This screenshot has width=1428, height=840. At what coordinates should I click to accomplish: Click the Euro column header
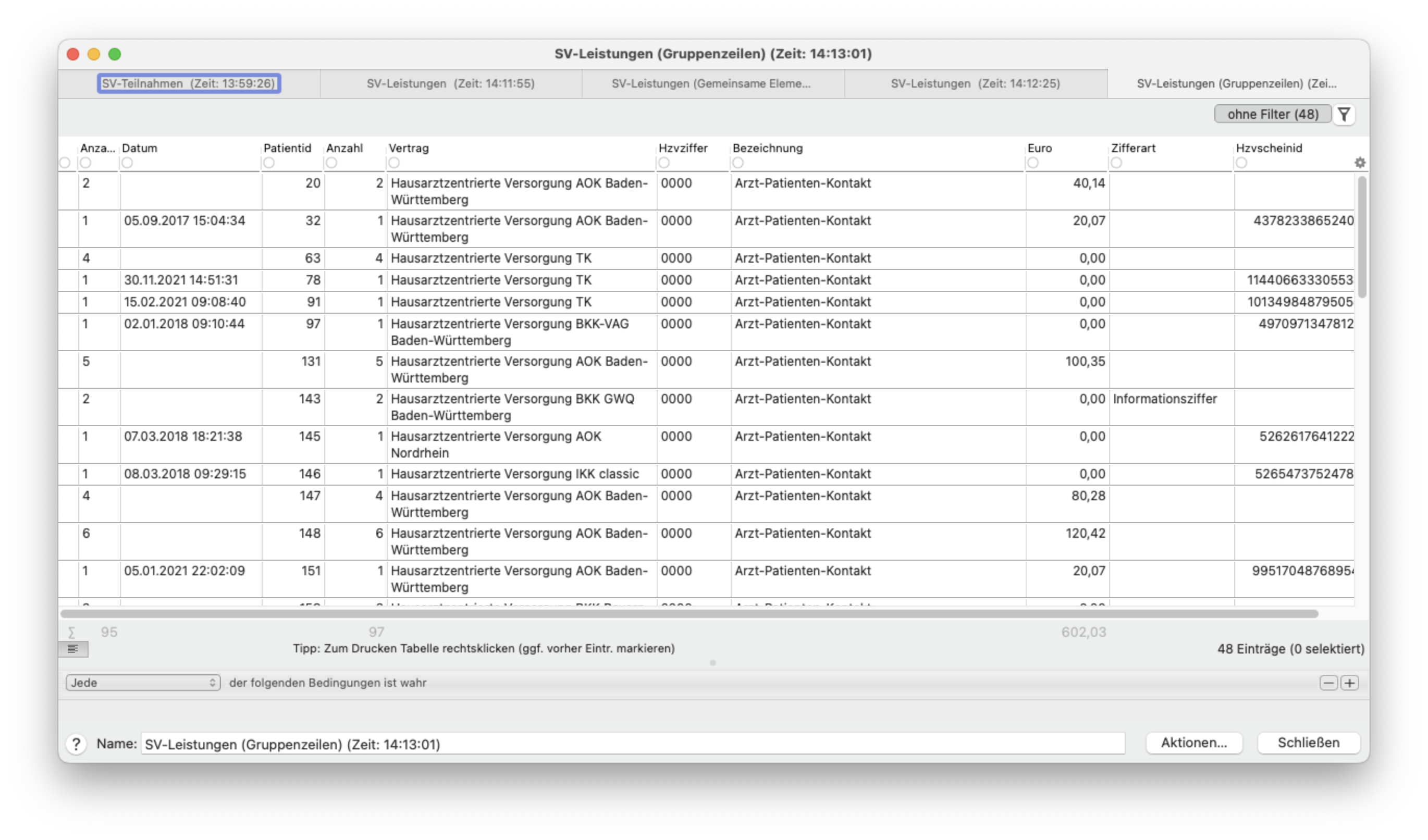(x=1040, y=149)
